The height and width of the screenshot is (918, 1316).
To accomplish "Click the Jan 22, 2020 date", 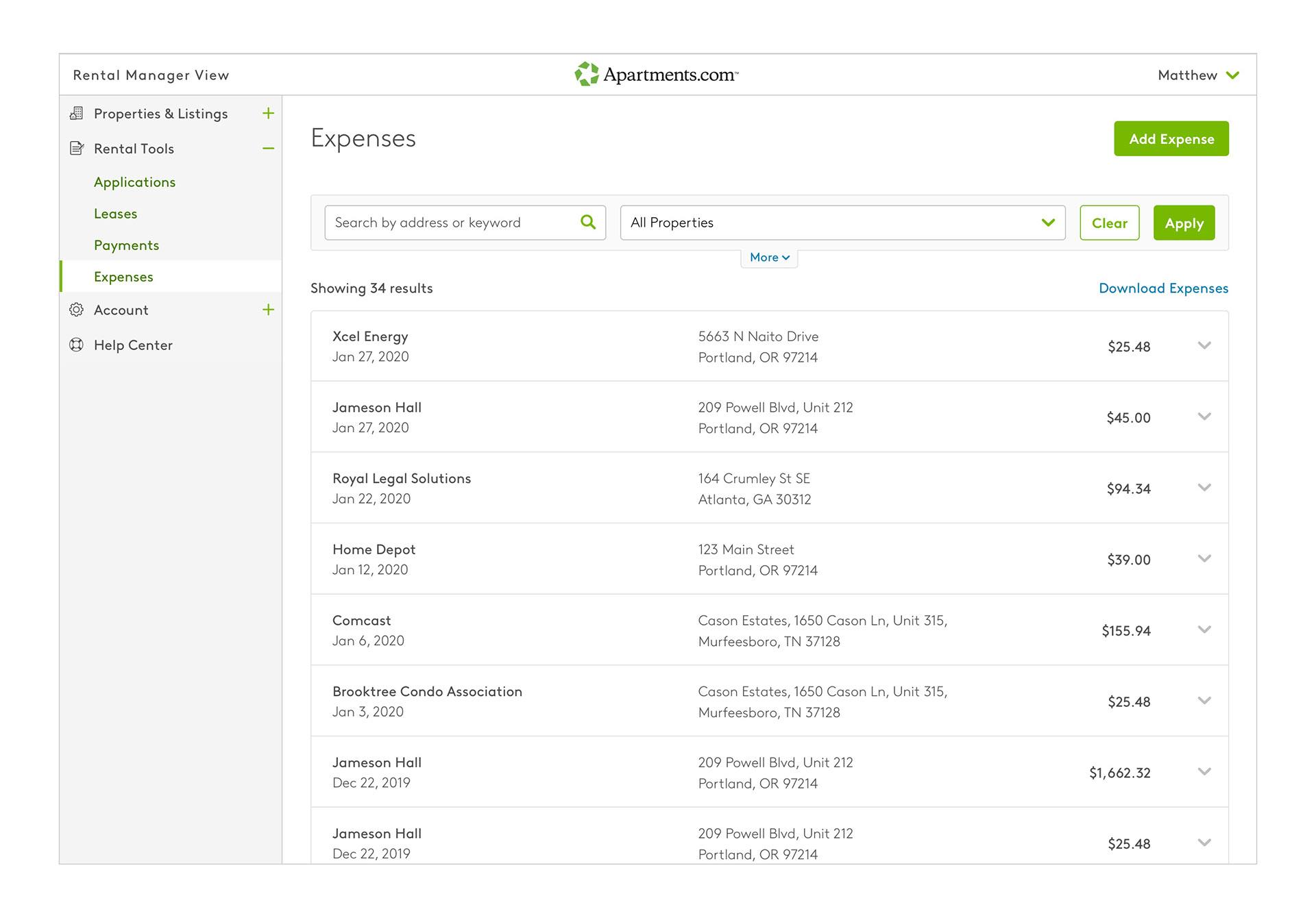I will (x=371, y=499).
